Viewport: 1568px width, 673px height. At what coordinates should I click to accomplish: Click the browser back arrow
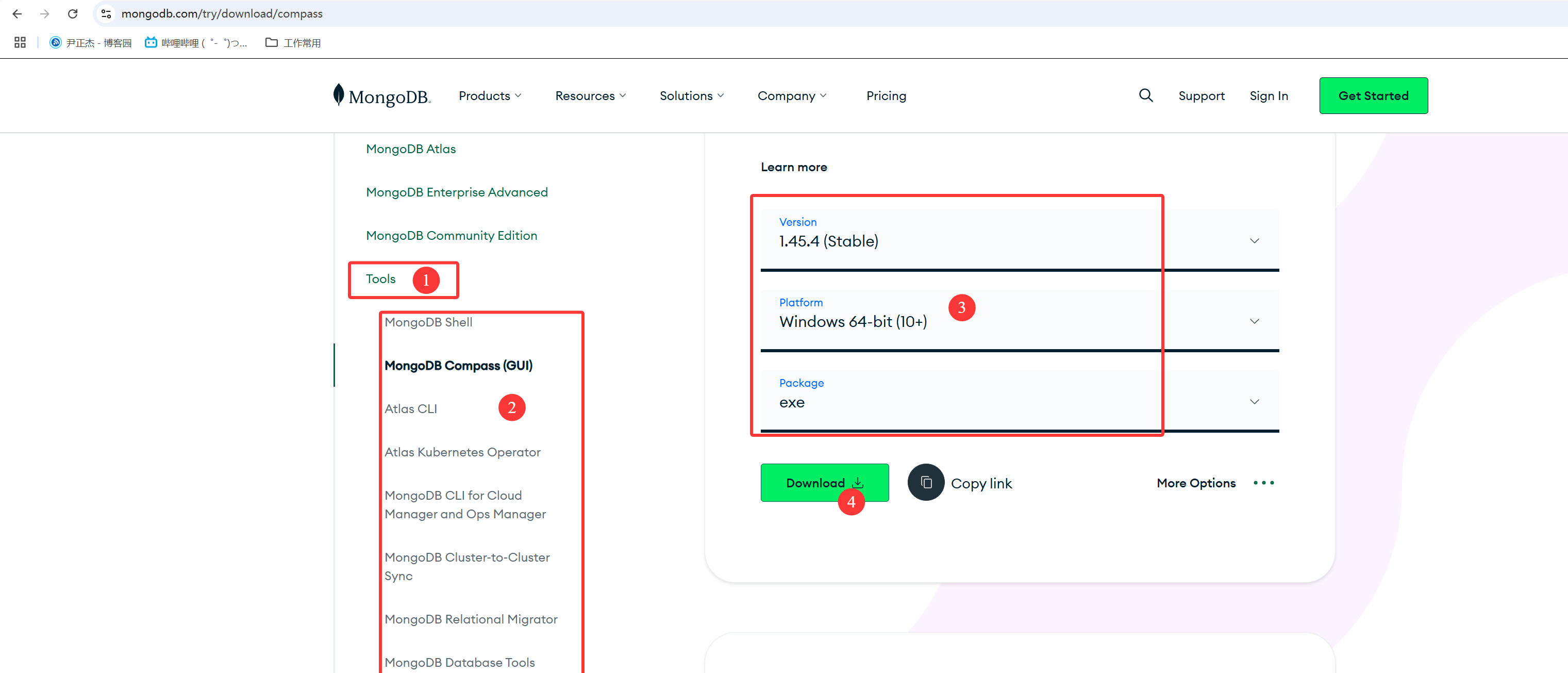click(x=17, y=13)
